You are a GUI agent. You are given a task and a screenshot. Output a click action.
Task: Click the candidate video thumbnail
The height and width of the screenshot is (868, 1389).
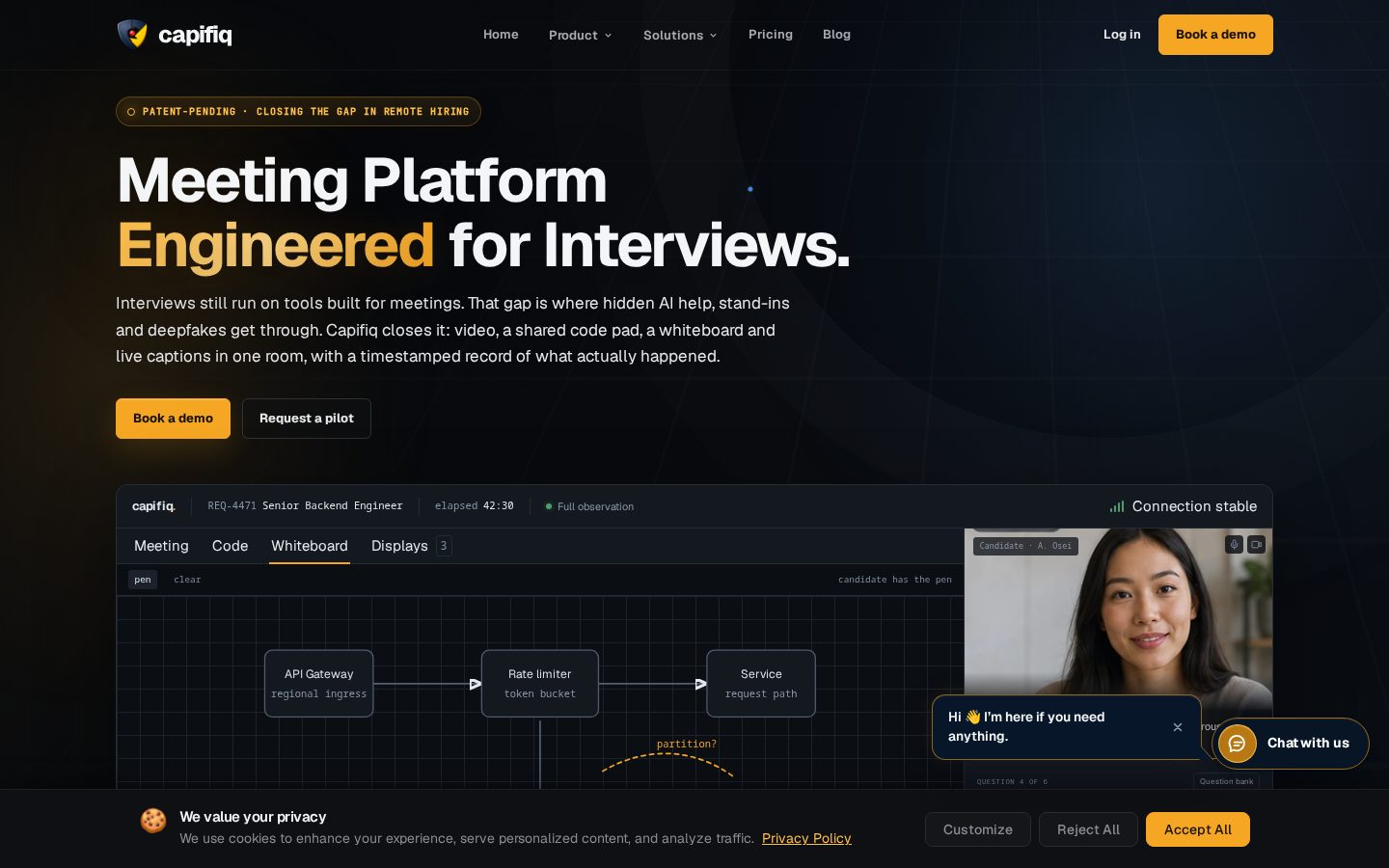pyautogui.click(x=1118, y=617)
